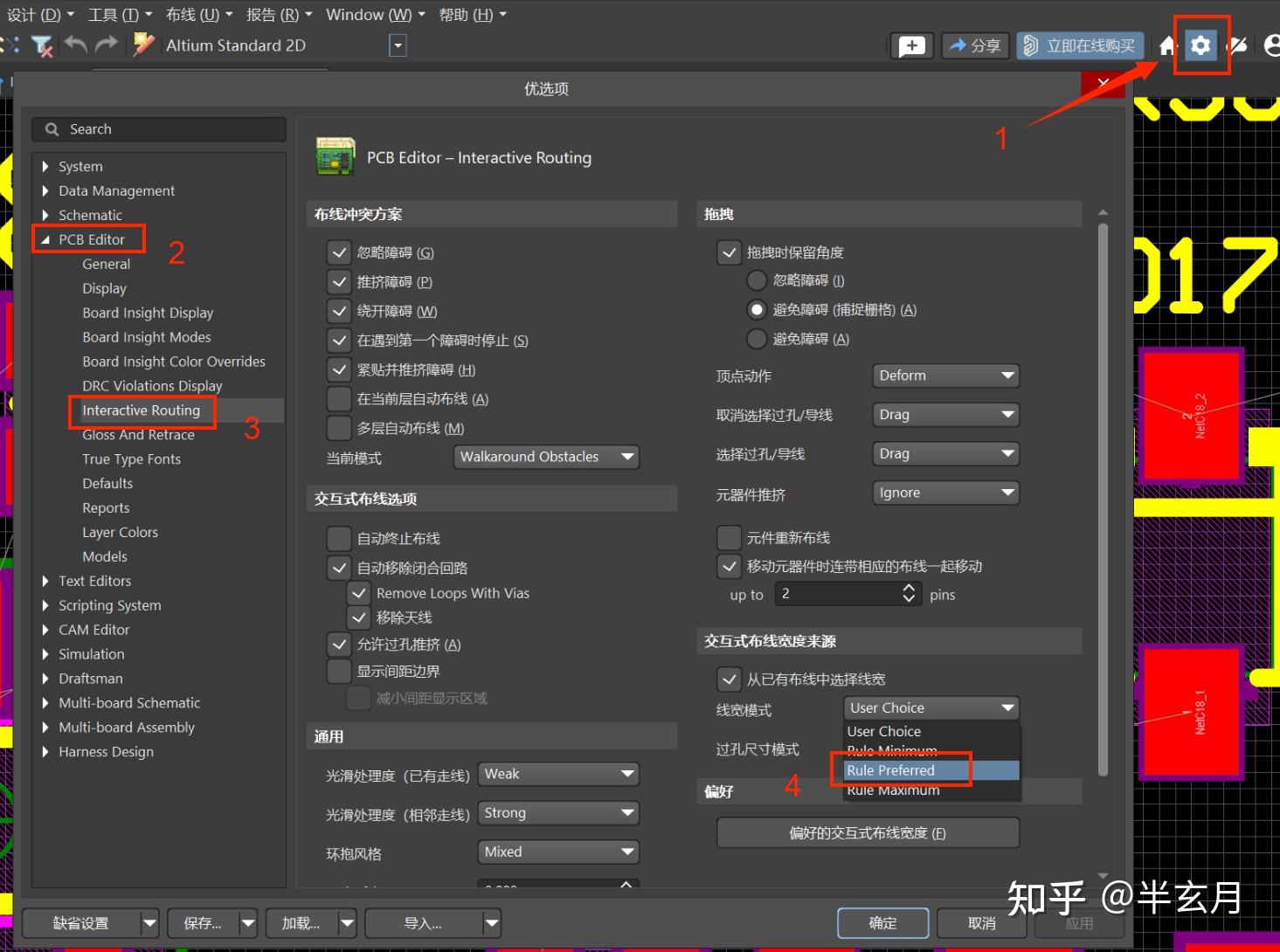Toggle 忽略障碍 (G) checkbox
1280x952 pixels.
339,253
